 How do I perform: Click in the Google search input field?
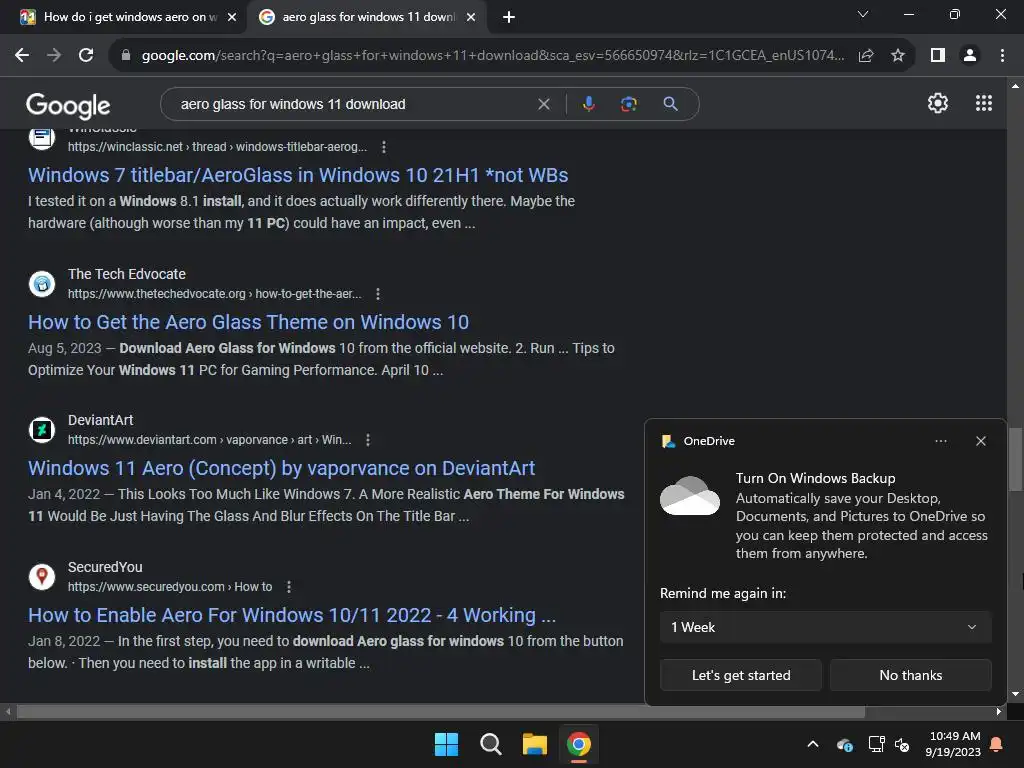tap(353, 104)
